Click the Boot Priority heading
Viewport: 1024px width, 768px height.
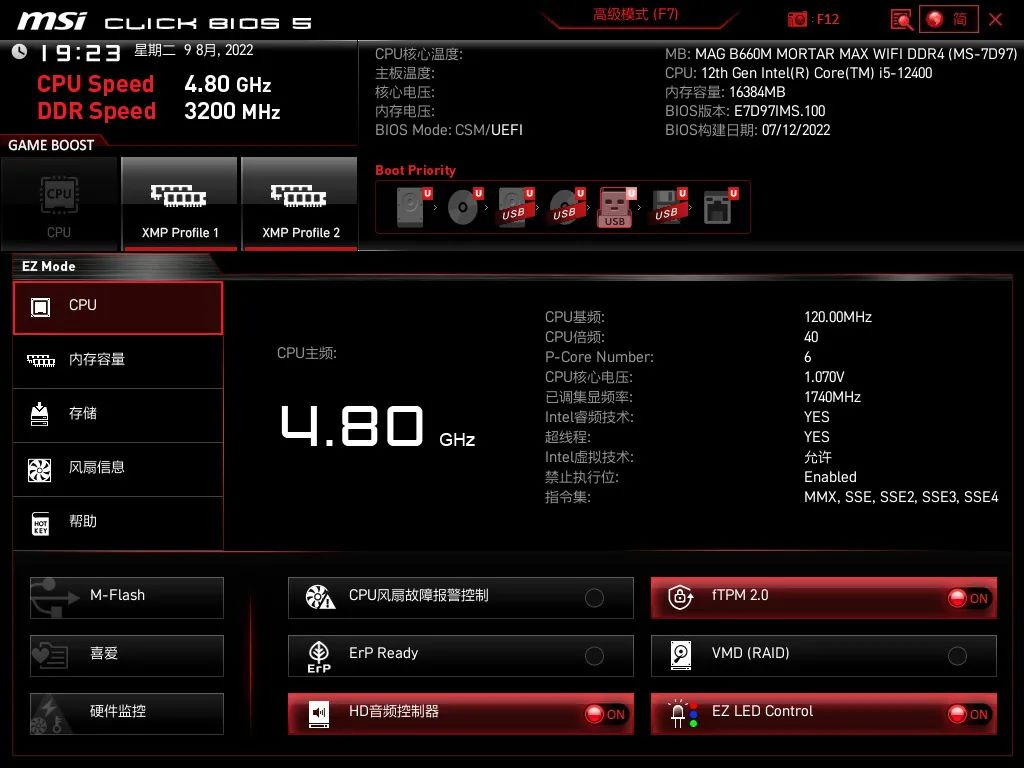pyautogui.click(x=415, y=170)
